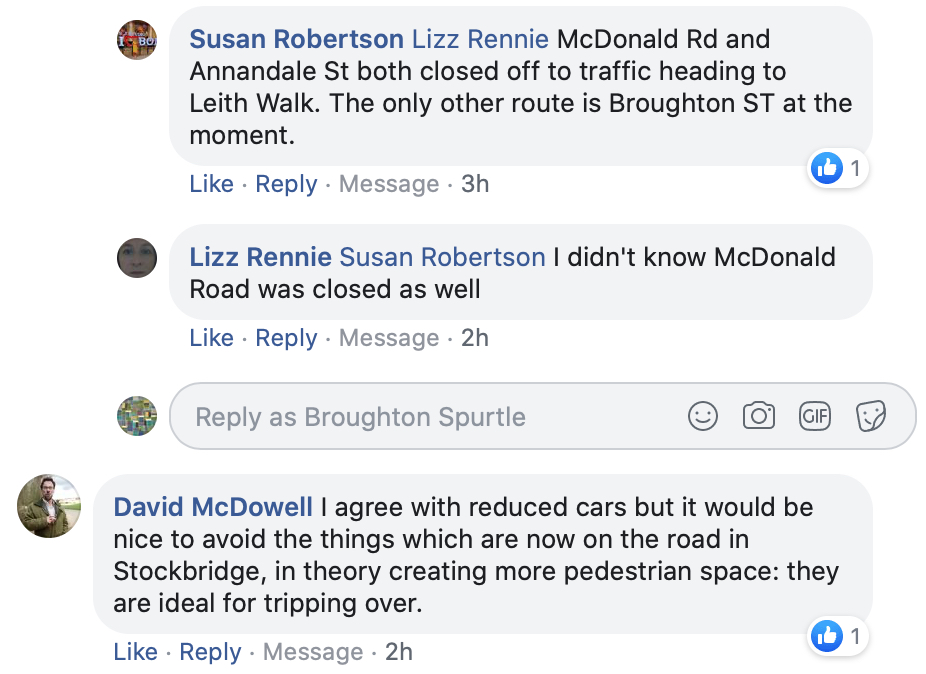Open sticker picker in reply box
The width and height of the screenshot is (926, 674).
[870, 416]
